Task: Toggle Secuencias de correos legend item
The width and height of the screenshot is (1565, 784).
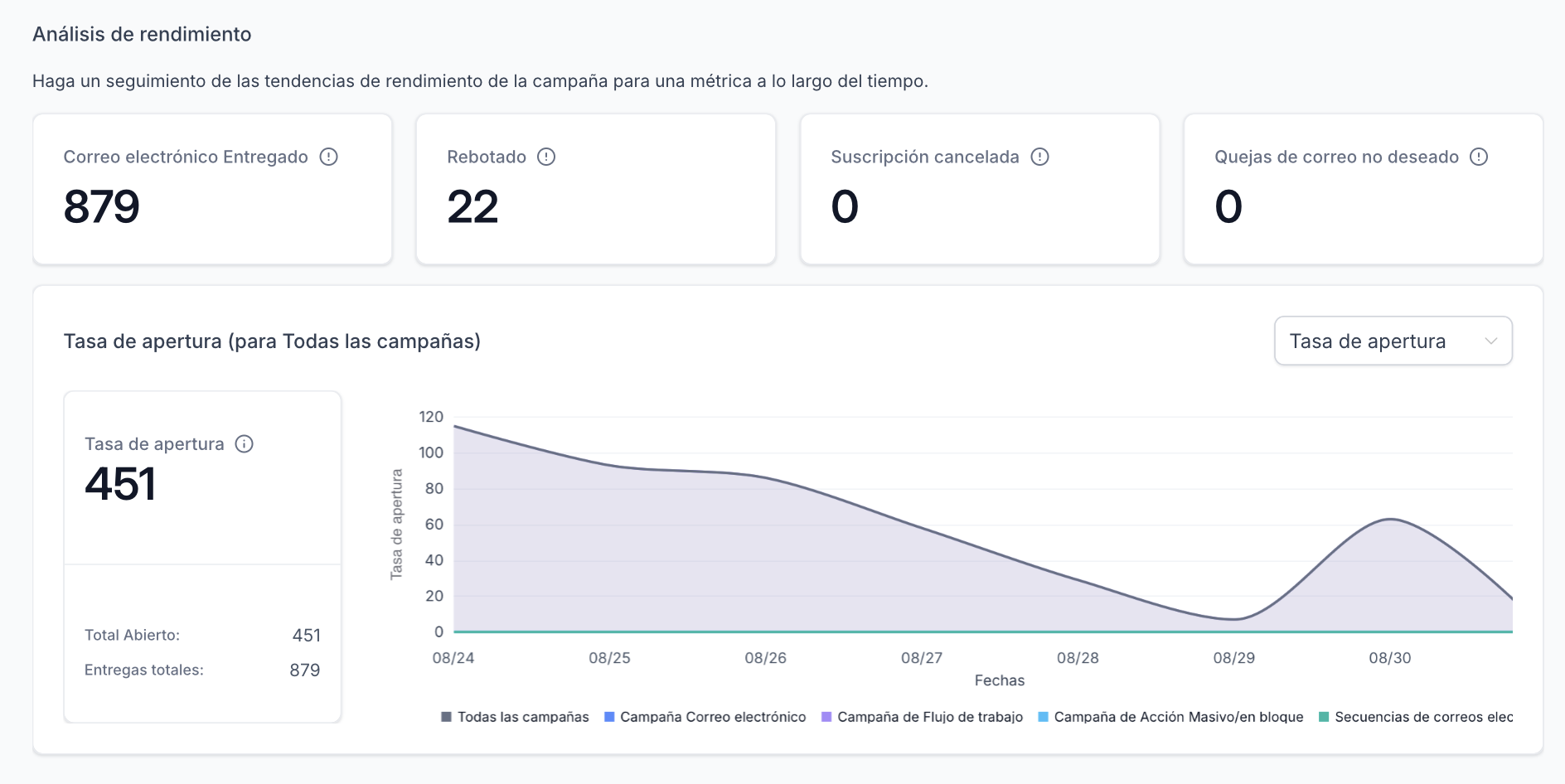Action: (x=1416, y=717)
